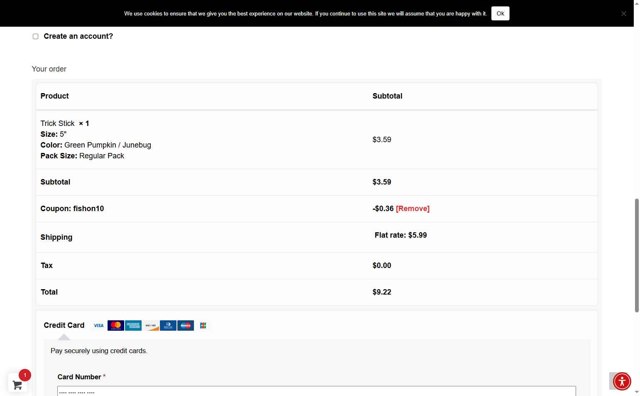Click the Tax value $0.00
Image resolution: width=640 pixels, height=396 pixels.
382,265
